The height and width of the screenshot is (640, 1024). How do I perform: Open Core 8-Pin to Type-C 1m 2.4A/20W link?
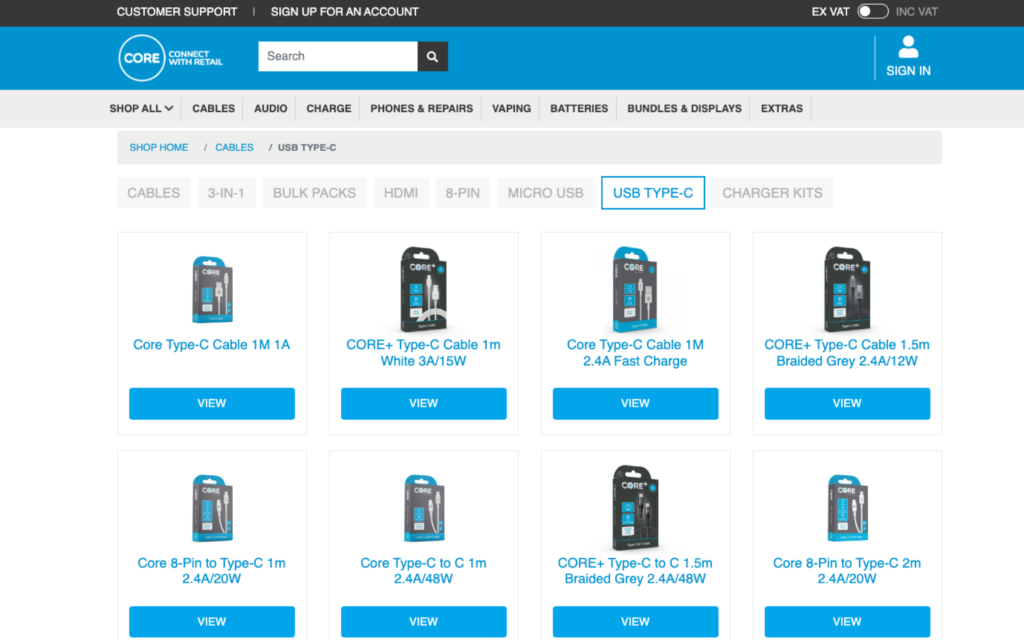212,571
